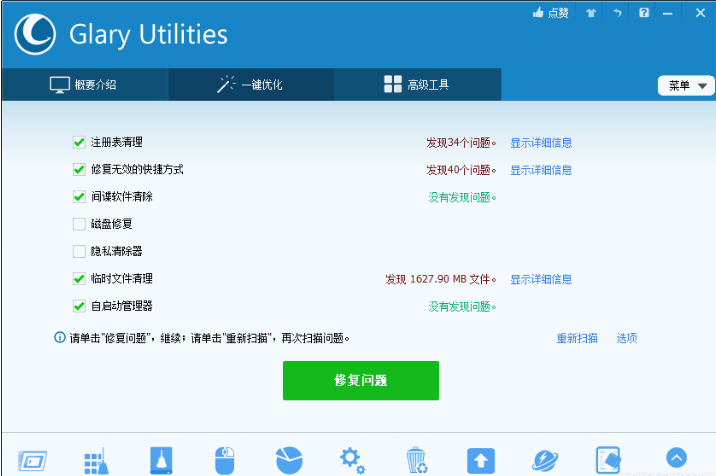
Task: Uncheck the 修复无效的快捷方式 checkbox
Action: pos(79,169)
